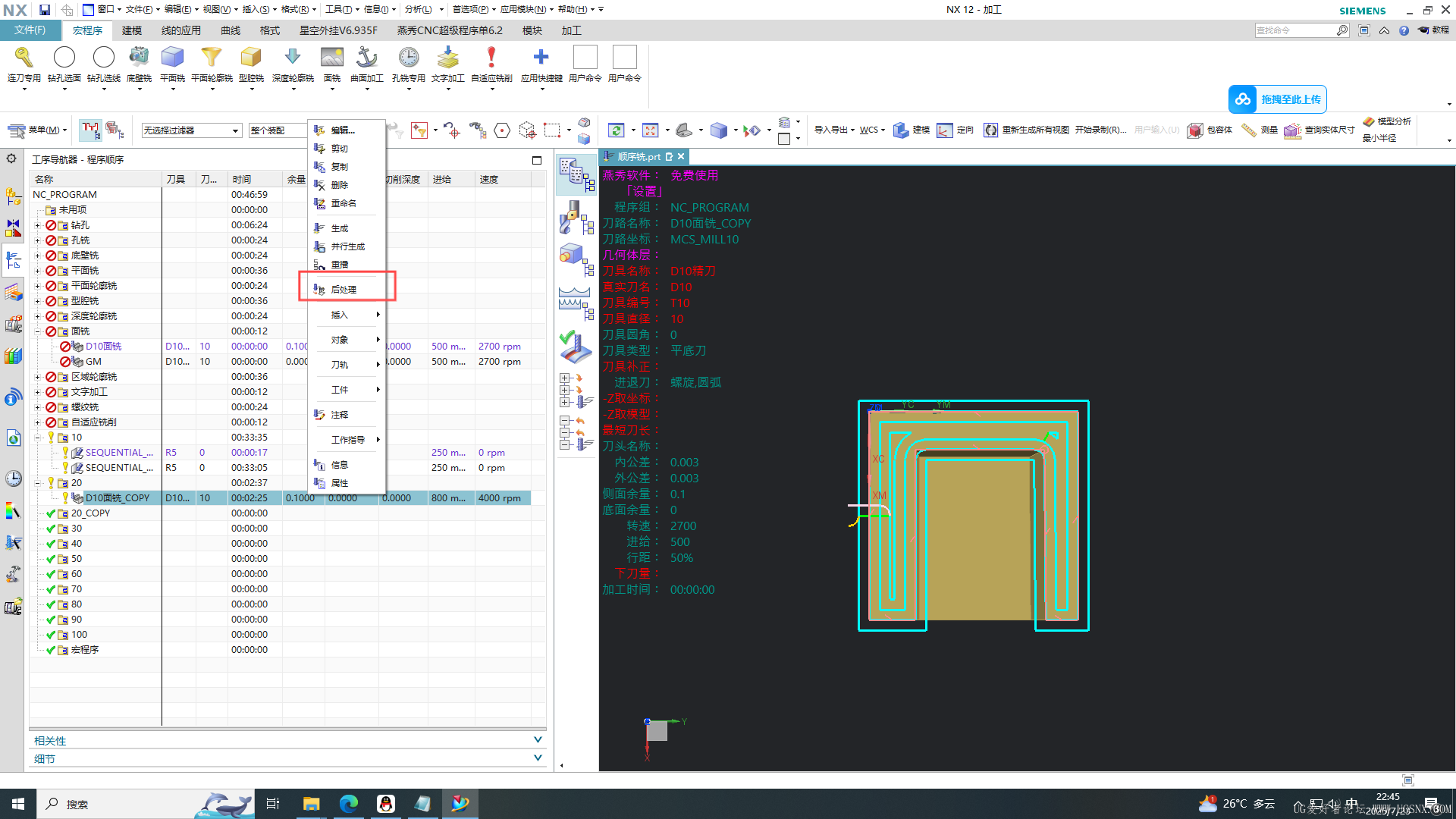Toggle machine tool view button
This screenshot has height=819, width=1456.
coord(576,217)
